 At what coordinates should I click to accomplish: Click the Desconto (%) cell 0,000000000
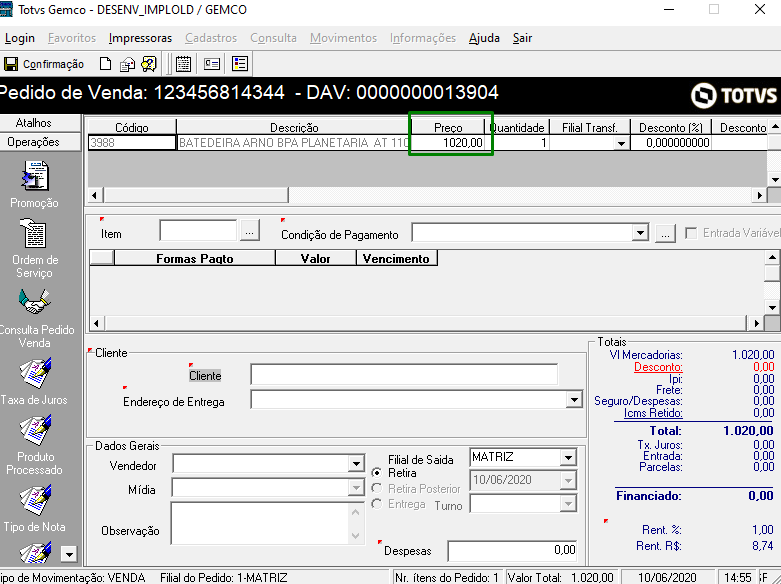tap(671, 143)
